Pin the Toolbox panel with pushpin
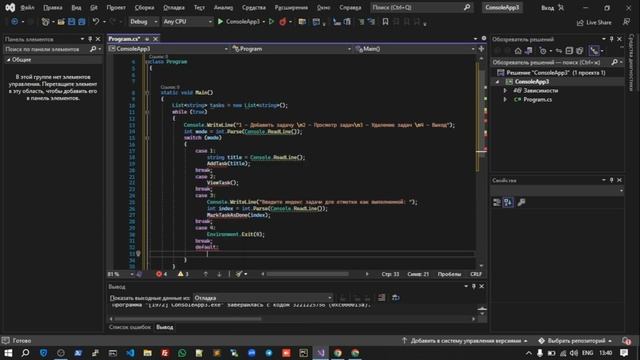Screen dimensions: 640x360 point(90,39)
